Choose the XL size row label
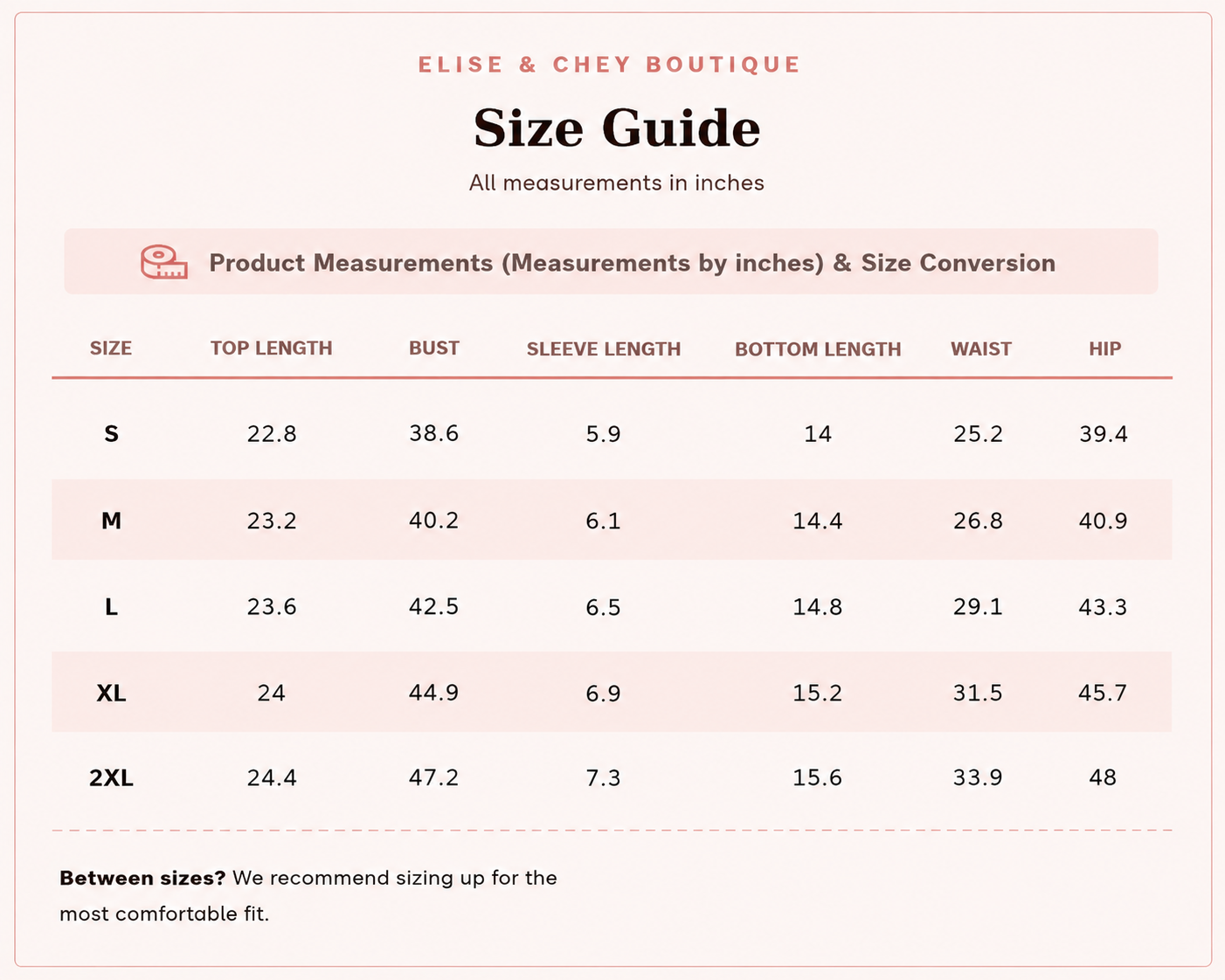 click(x=111, y=693)
